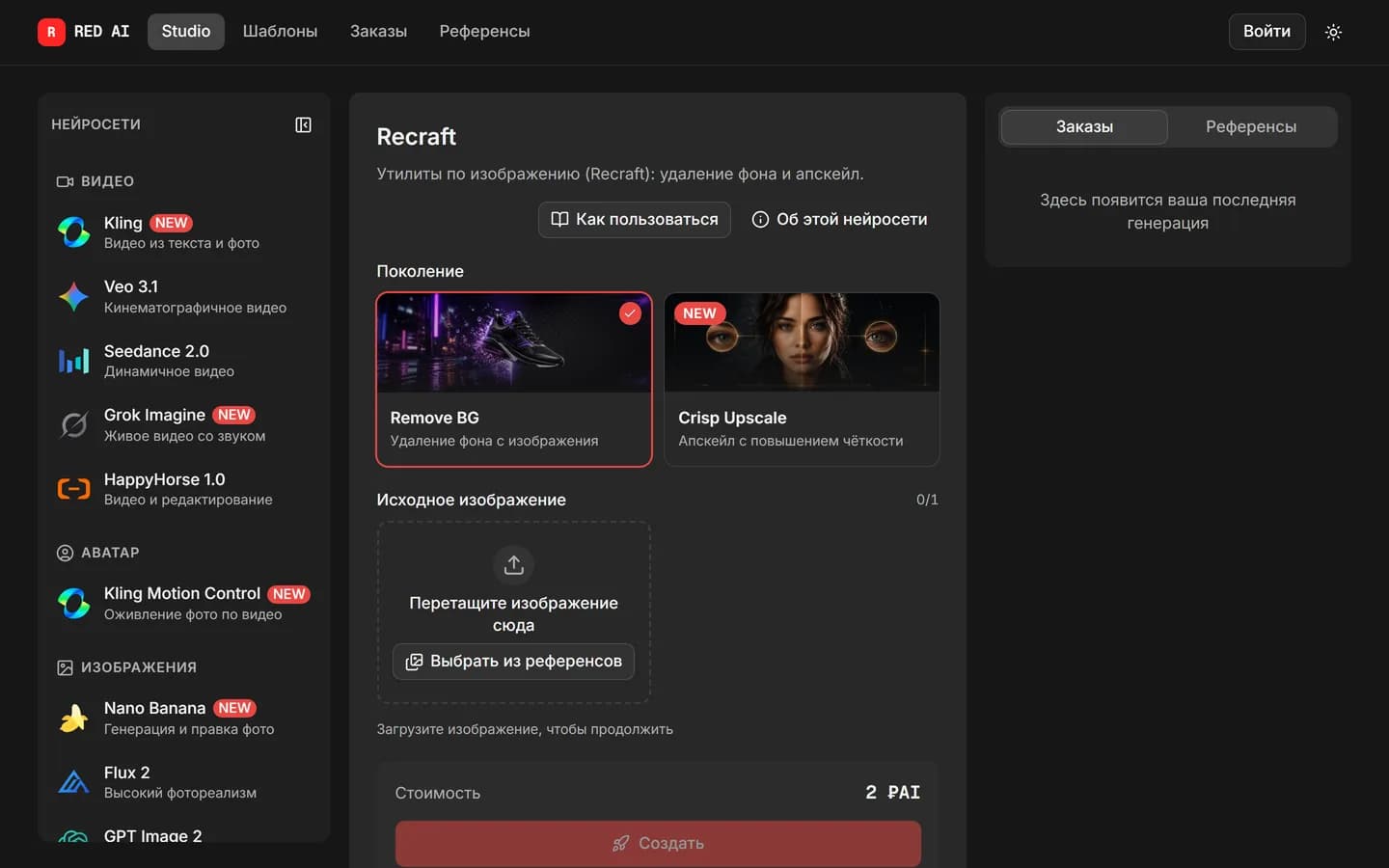Select the Remove BG generation card
1389x868 pixels.
[514, 380]
